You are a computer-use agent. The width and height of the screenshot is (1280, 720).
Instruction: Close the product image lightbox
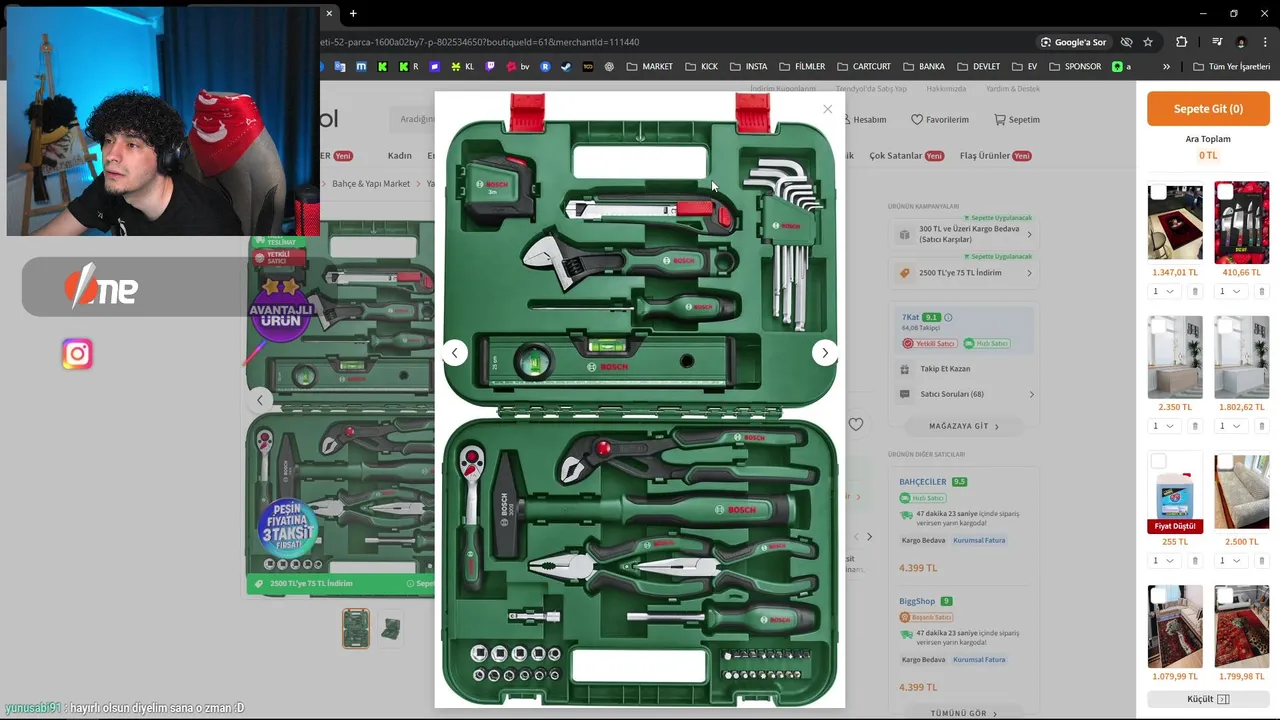coord(827,109)
